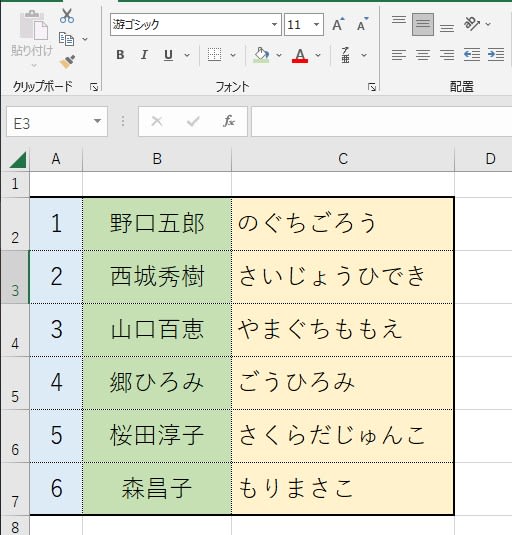Apply the red Font Color A

coord(300,55)
